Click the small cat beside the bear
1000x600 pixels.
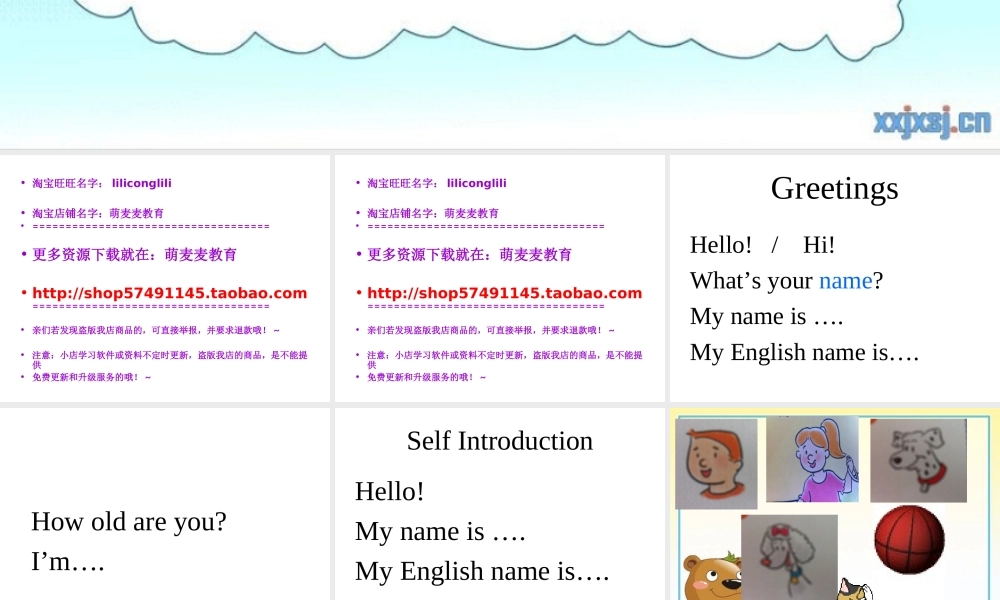click(x=853, y=589)
